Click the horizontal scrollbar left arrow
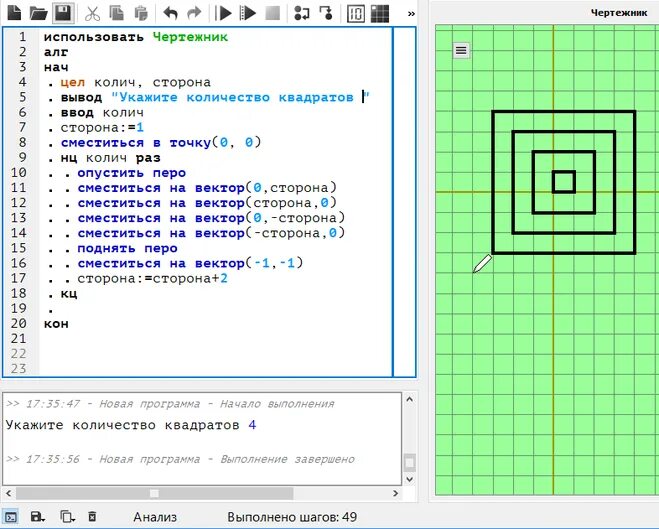Screen dimensions: 659x529 (x=8, y=493)
